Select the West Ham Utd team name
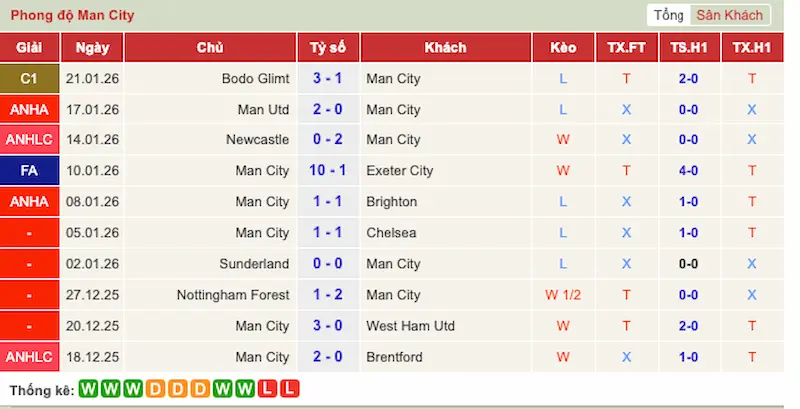 click(411, 326)
